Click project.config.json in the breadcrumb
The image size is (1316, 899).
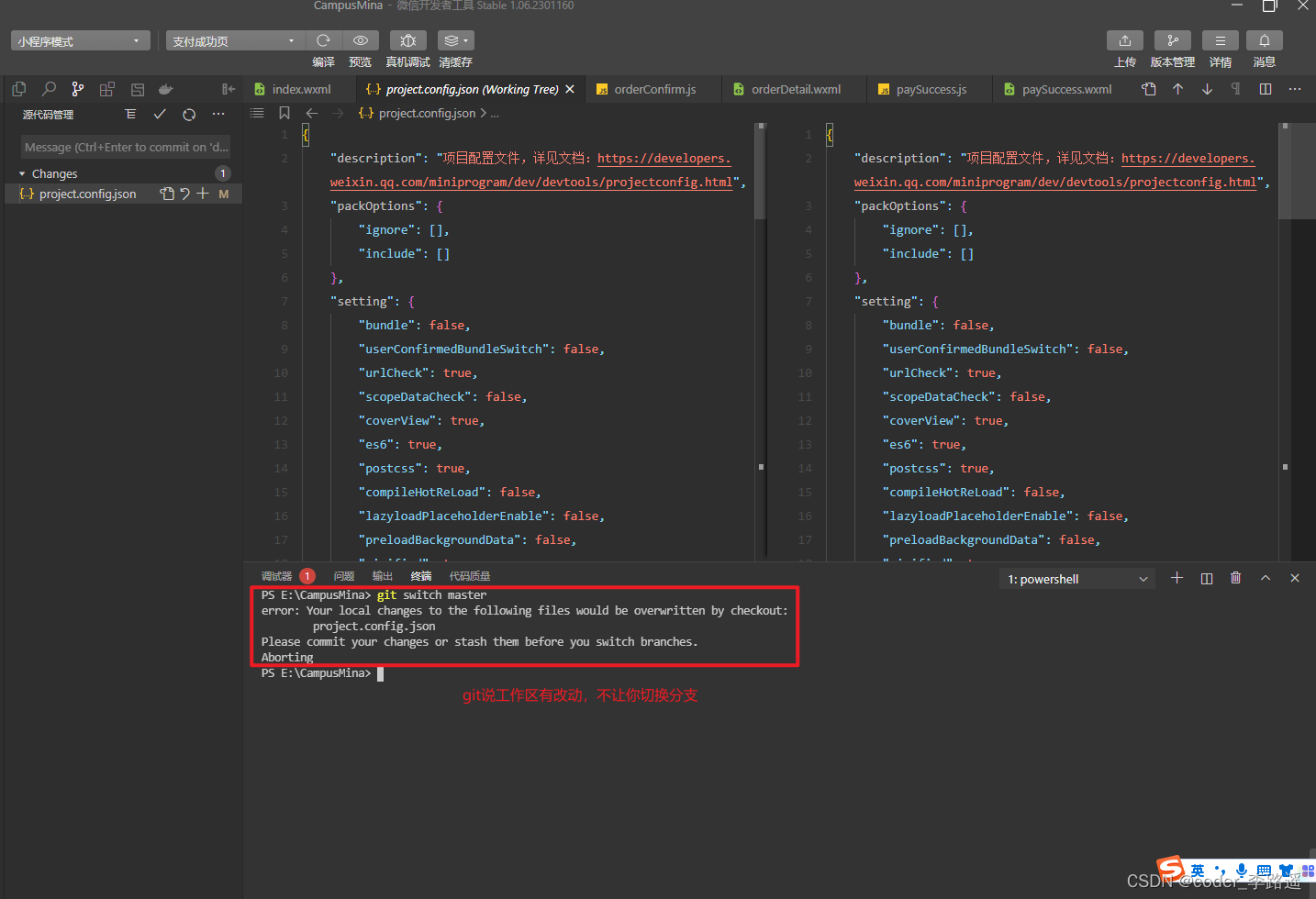(x=427, y=114)
